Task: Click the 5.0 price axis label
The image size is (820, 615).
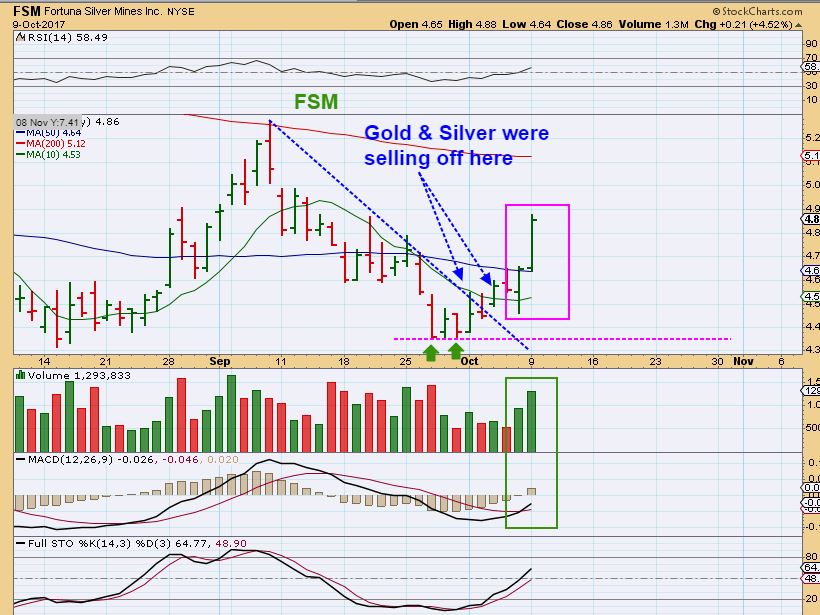Action: click(x=812, y=185)
